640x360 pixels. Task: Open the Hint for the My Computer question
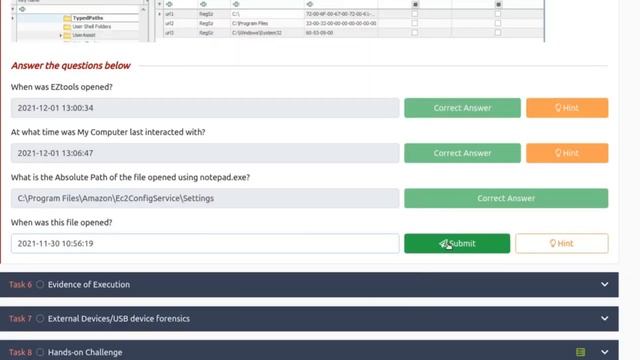tap(567, 153)
